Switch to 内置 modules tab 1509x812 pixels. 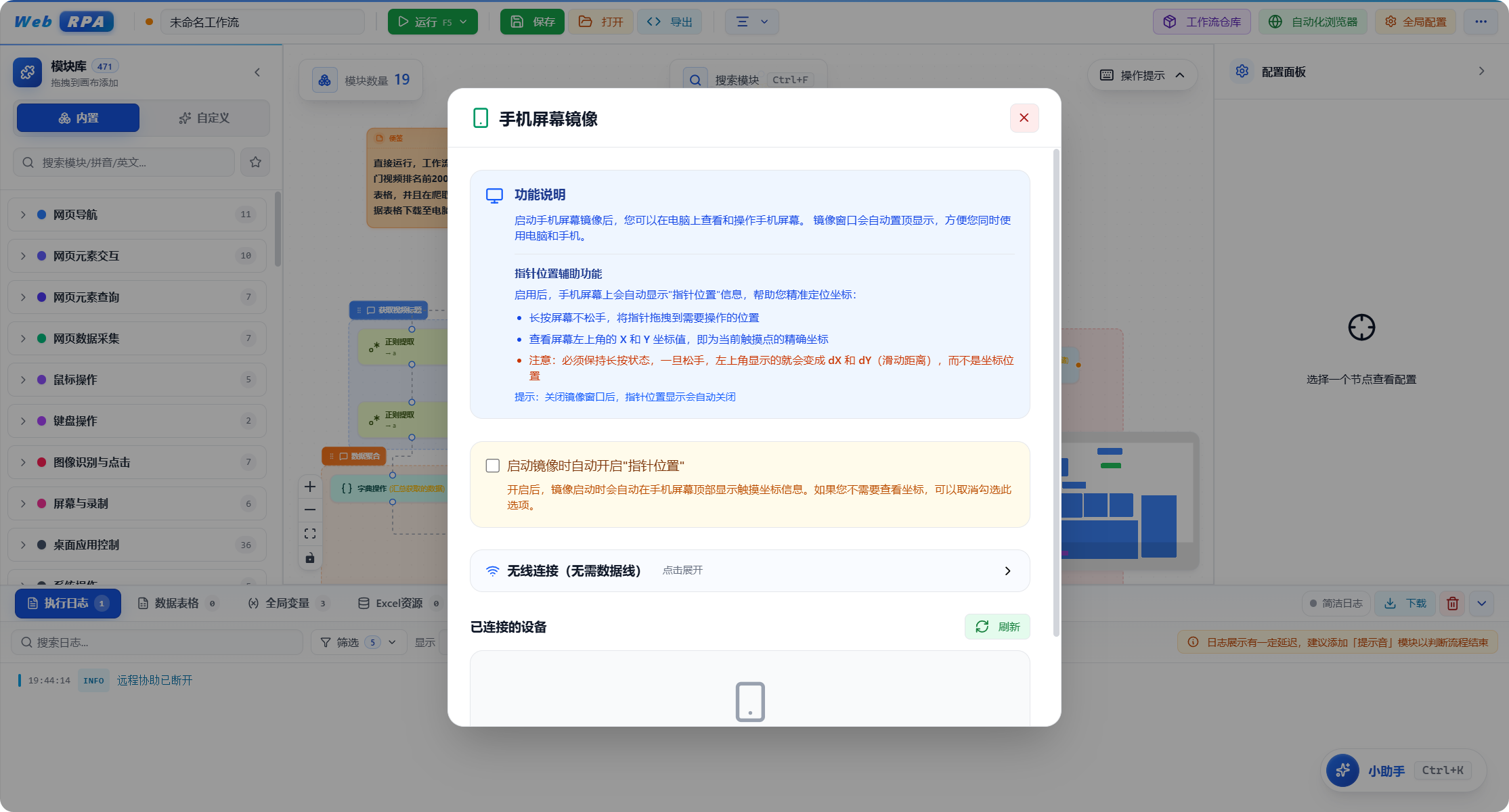[79, 118]
